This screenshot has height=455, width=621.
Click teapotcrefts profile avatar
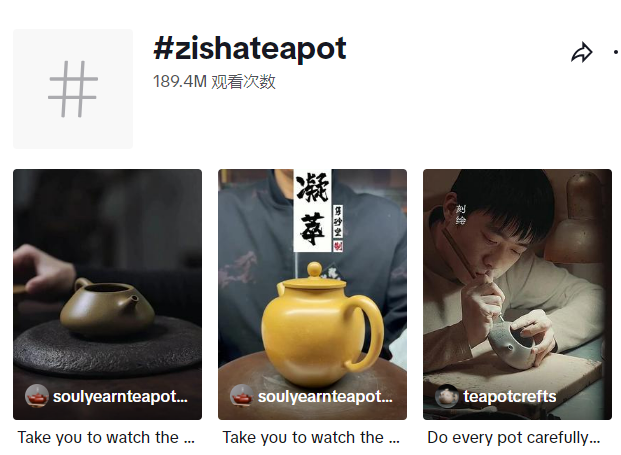[x=447, y=396]
